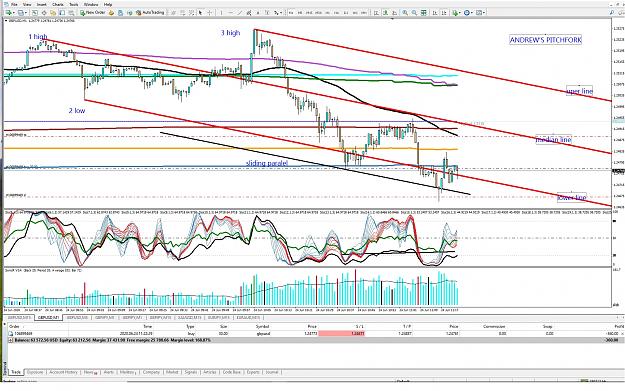This screenshot has width=625, height=391.
Task: Open the New Chart toolbar icon
Action: tap(8, 13)
